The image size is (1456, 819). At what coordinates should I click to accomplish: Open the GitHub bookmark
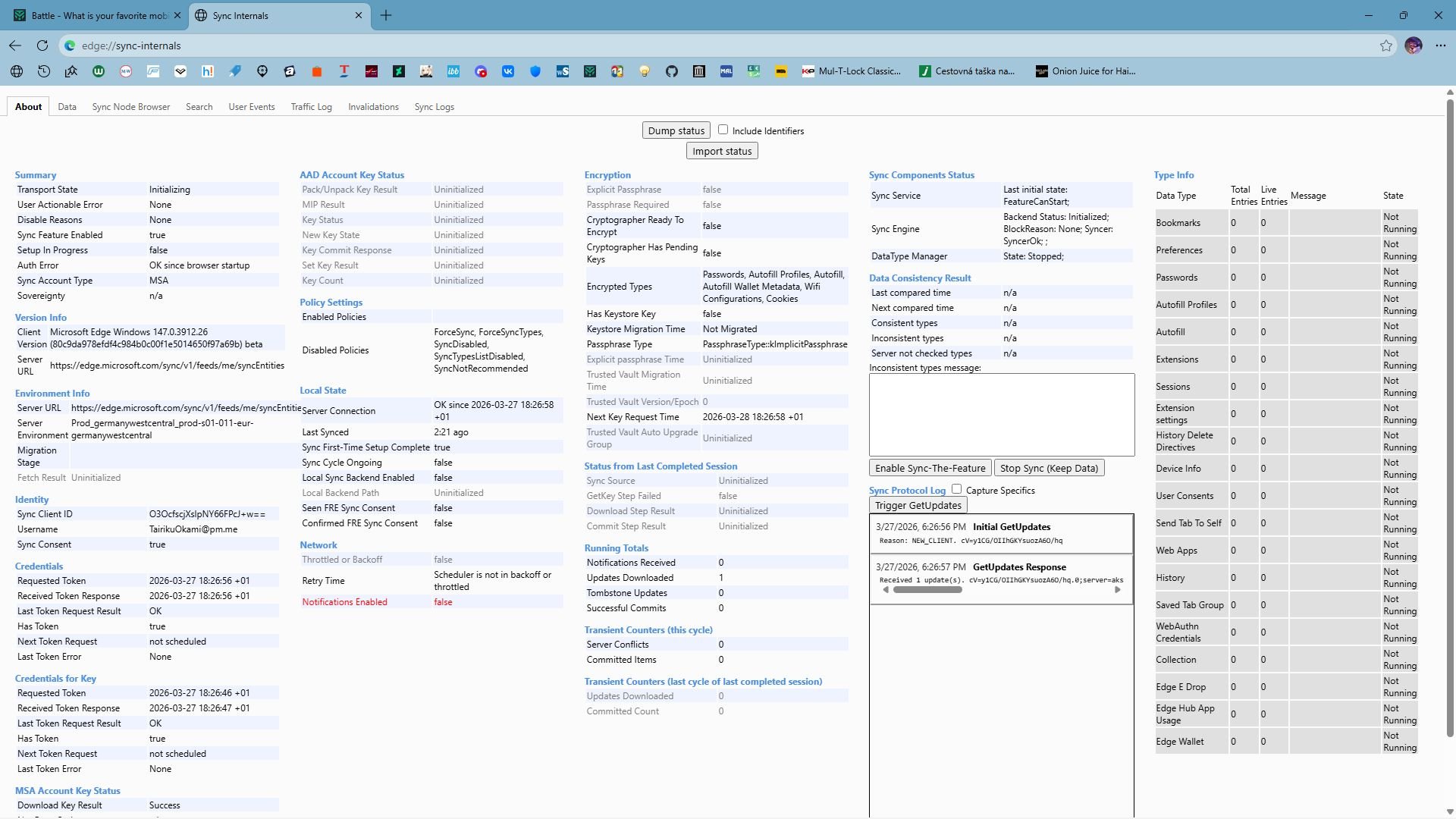pos(672,71)
